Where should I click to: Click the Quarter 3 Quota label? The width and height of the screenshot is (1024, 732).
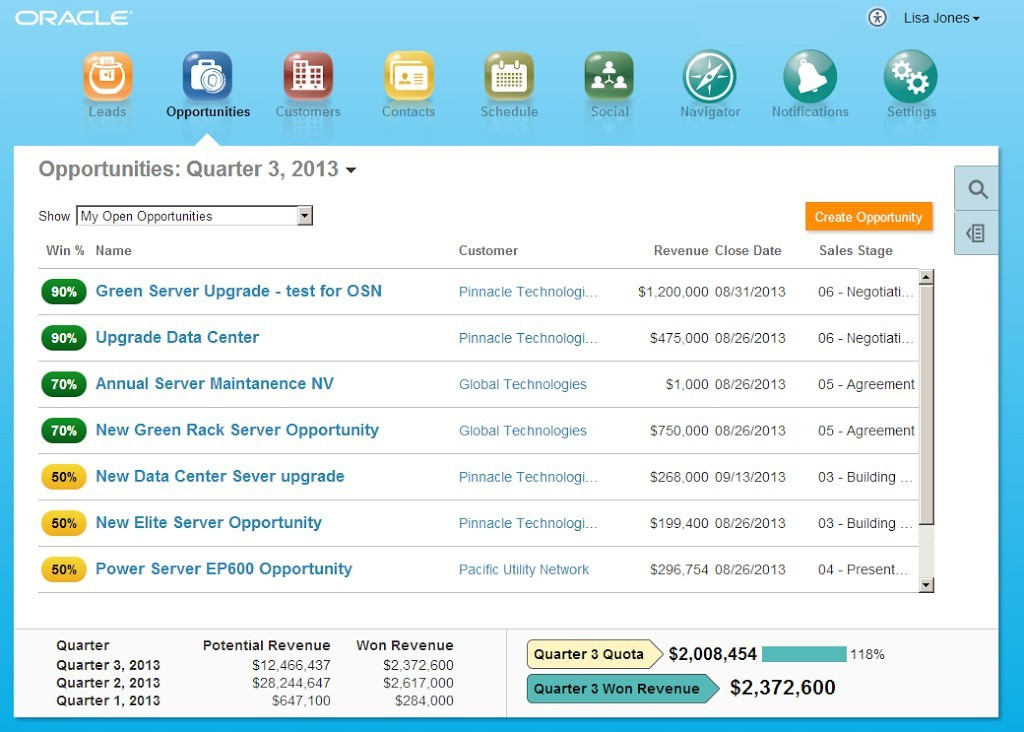(x=588, y=654)
